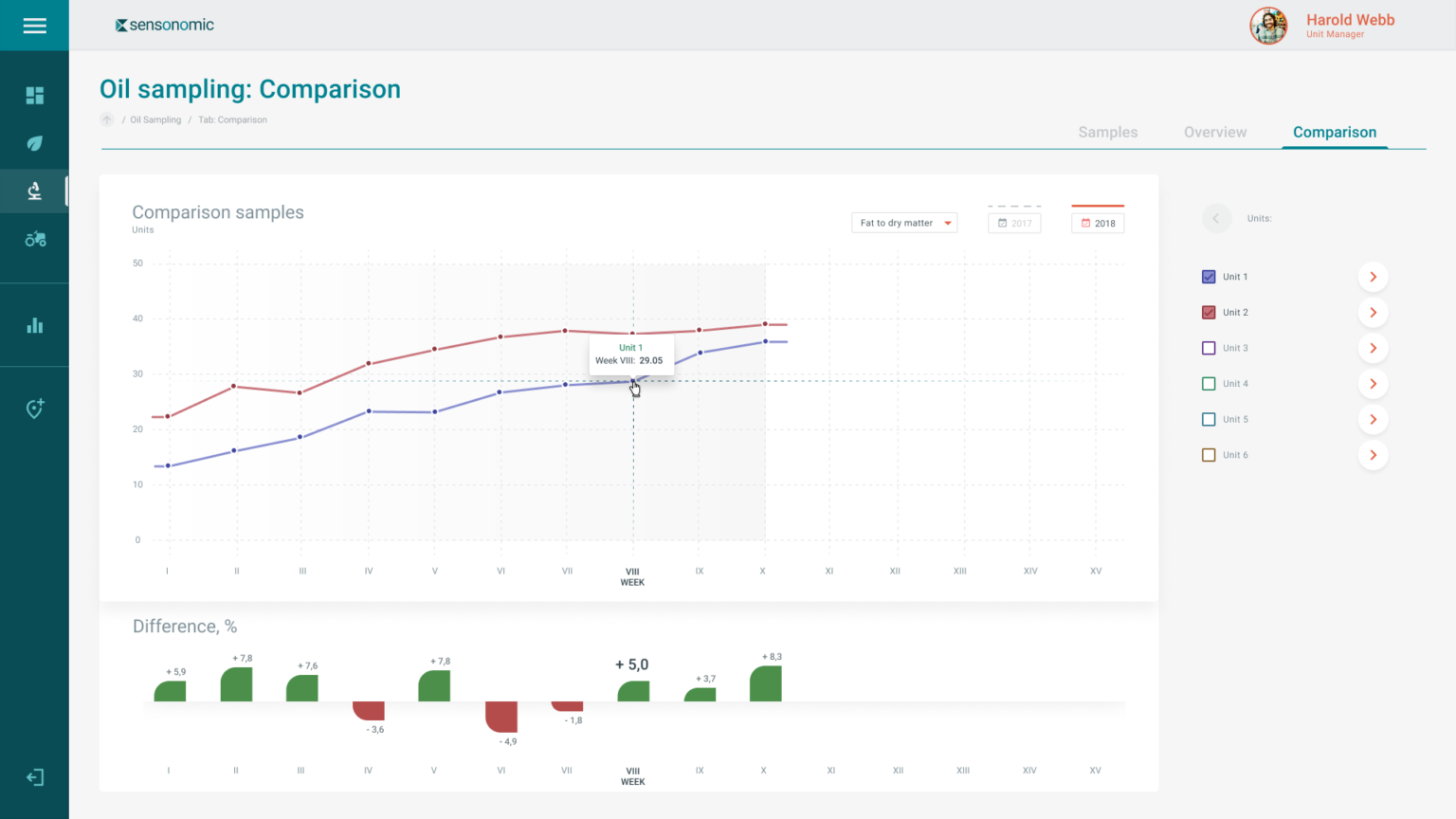Open the hamburger menu in the top-left corner
Image resolution: width=1456 pixels, height=819 pixels.
(34, 26)
